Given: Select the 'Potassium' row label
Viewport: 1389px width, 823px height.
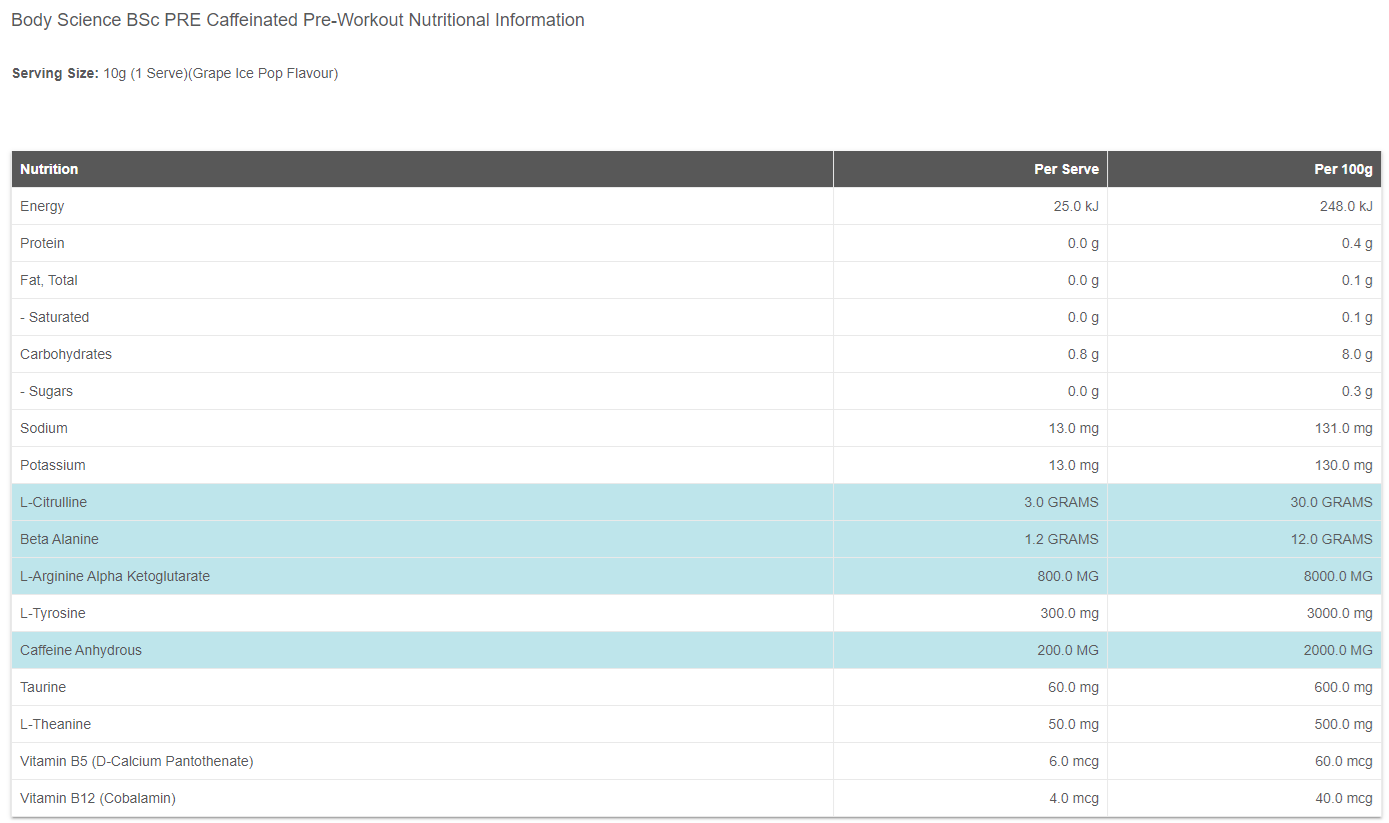Looking at the screenshot, I should pos(53,465).
